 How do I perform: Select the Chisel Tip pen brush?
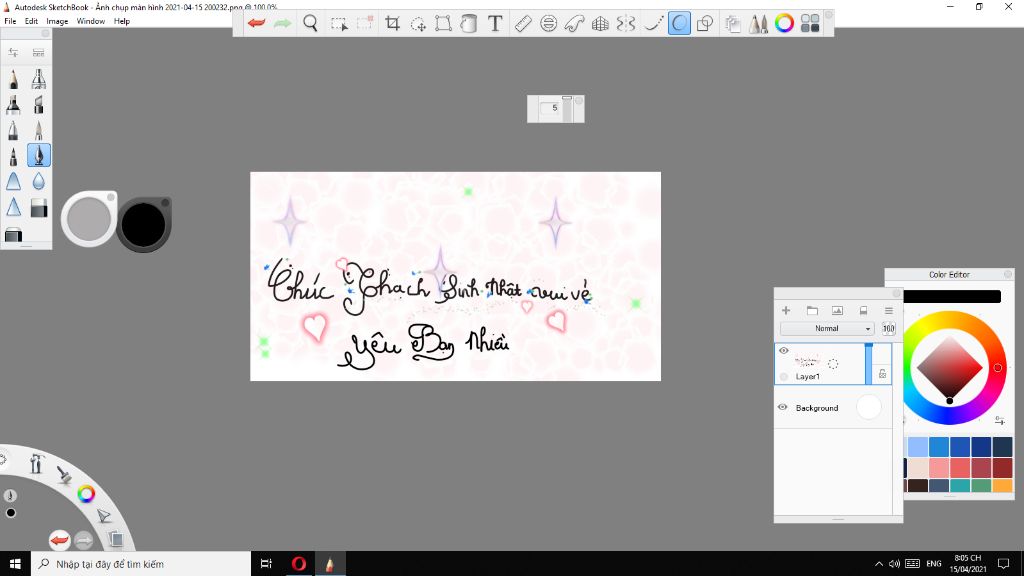pyautogui.click(x=39, y=104)
